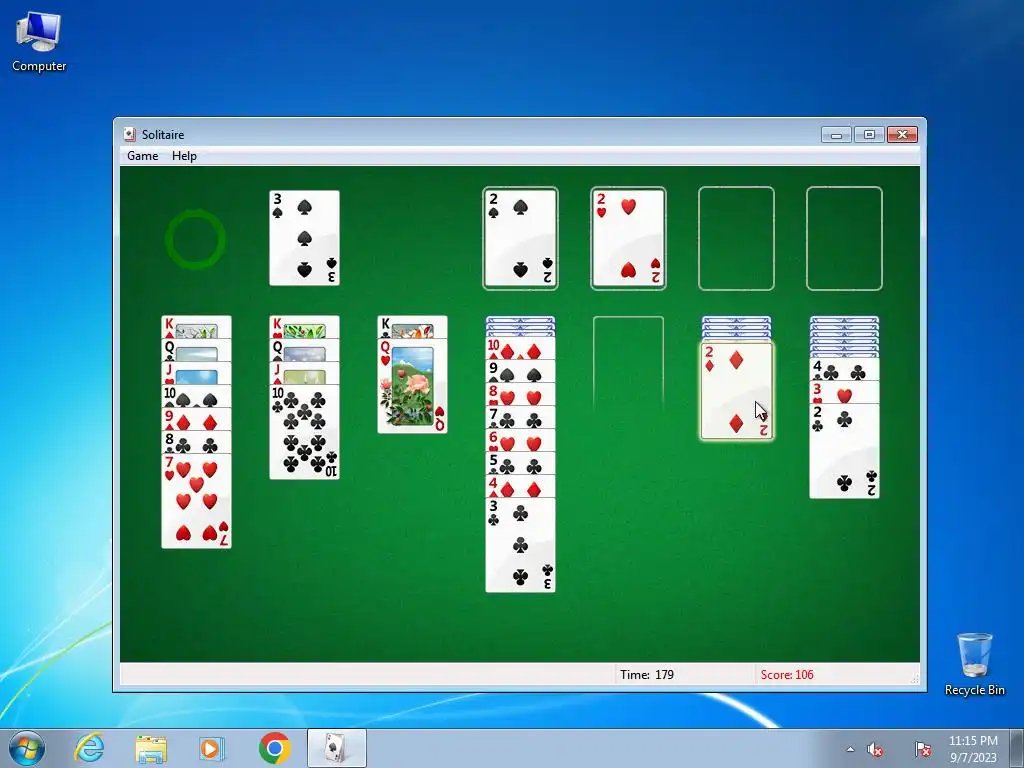Open the Action Center flag icon
The height and width of the screenshot is (768, 1024).
[x=923, y=749]
